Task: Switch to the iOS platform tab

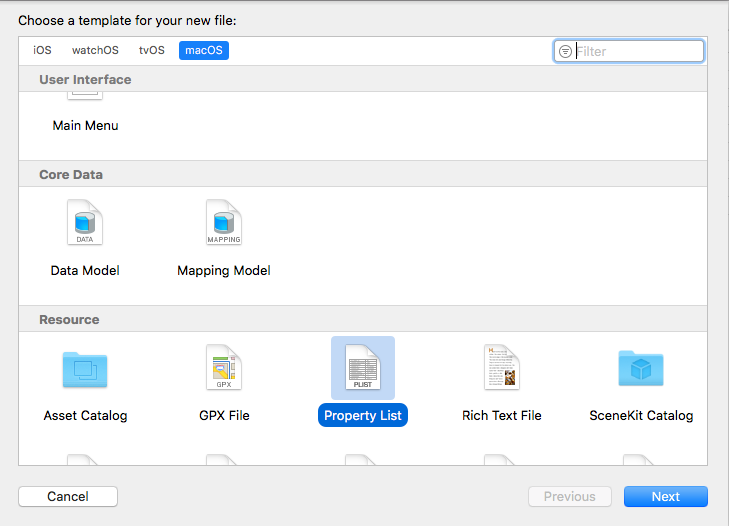Action: point(42,50)
